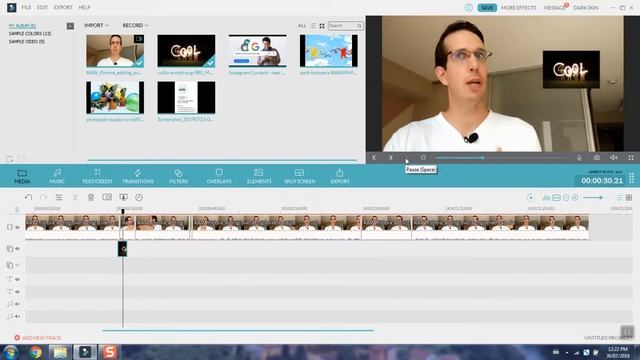
Task: Click ADD NEW TRACK
Action: pos(38,338)
